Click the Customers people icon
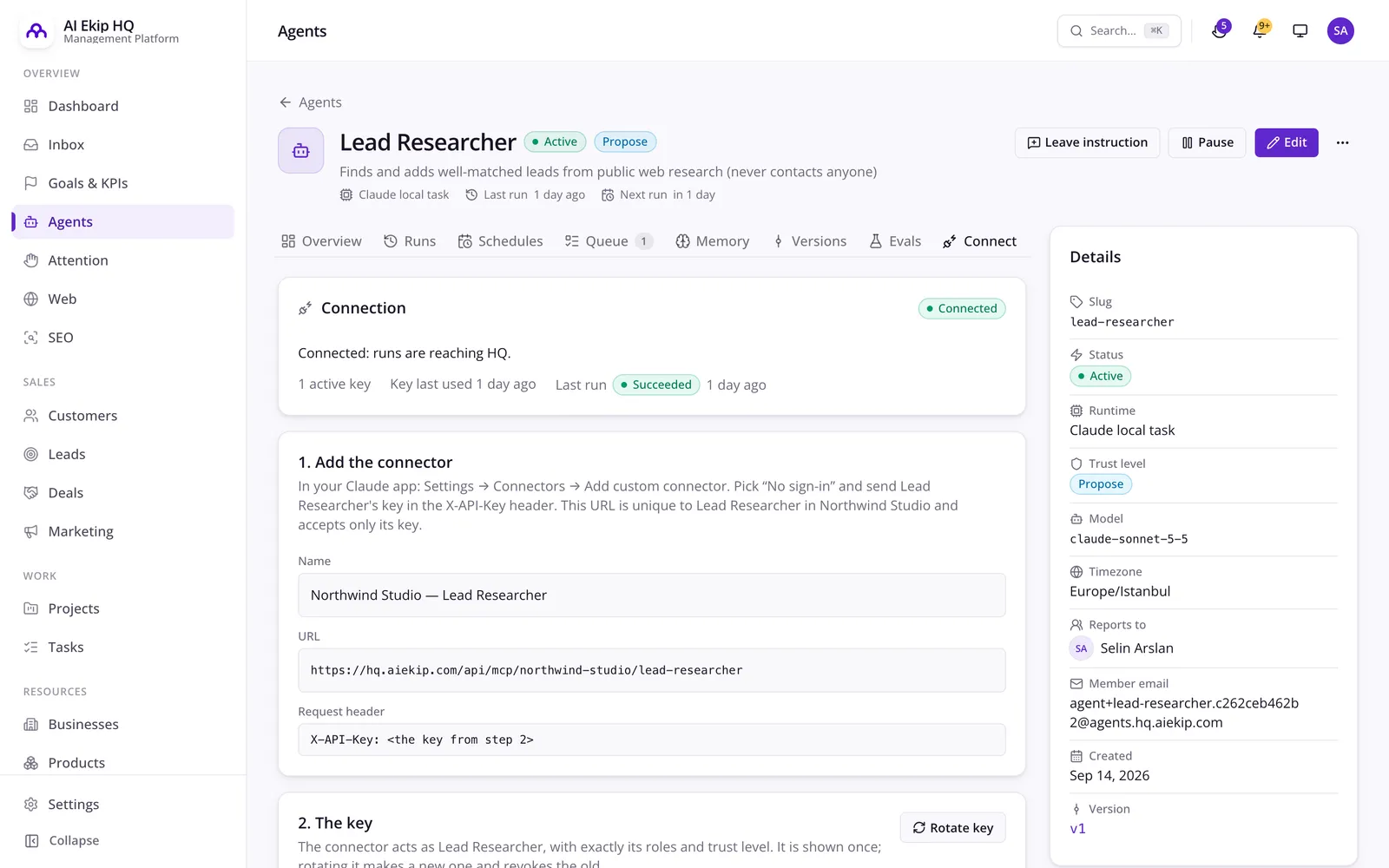Image resolution: width=1389 pixels, height=868 pixels. 31,416
